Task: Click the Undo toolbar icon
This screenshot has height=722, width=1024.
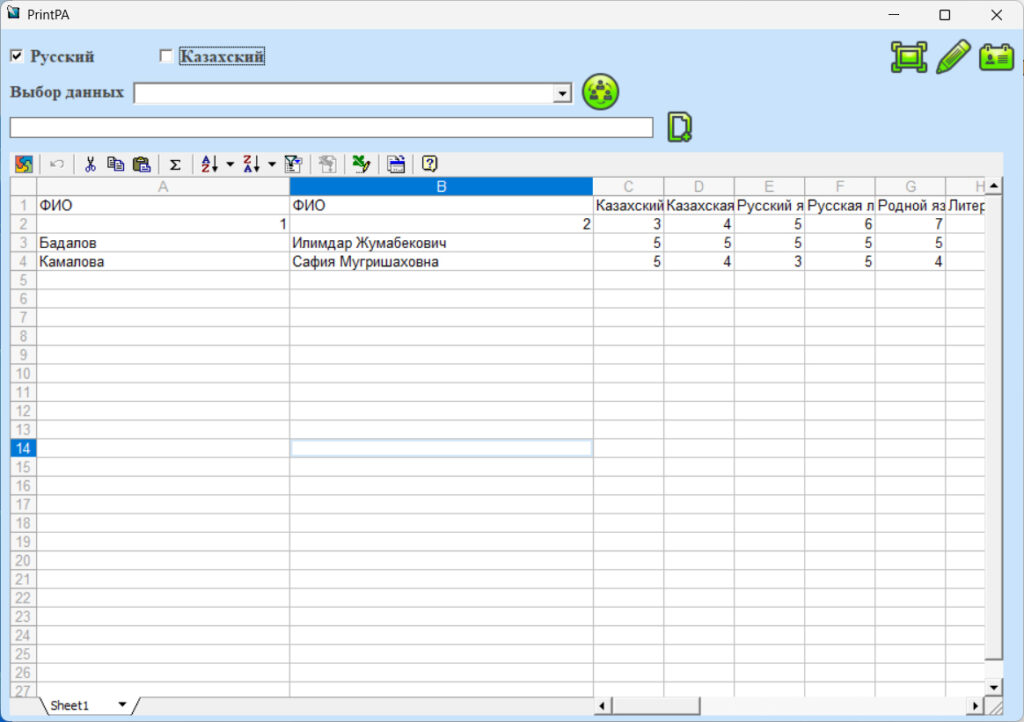Action: pos(57,164)
